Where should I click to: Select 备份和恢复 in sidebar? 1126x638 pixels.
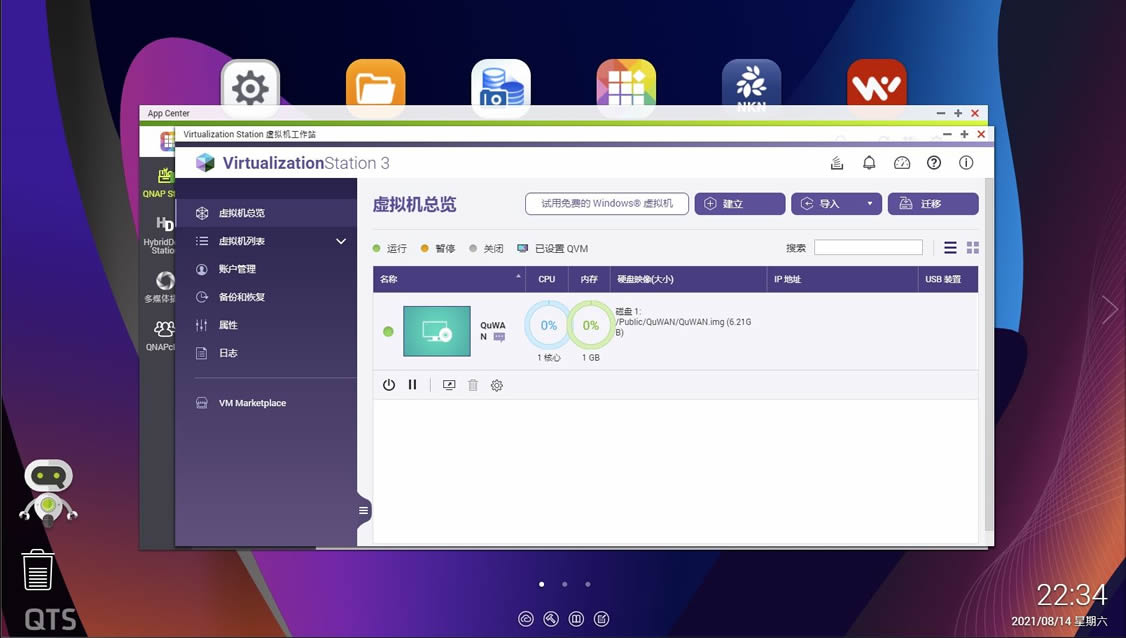point(266,297)
